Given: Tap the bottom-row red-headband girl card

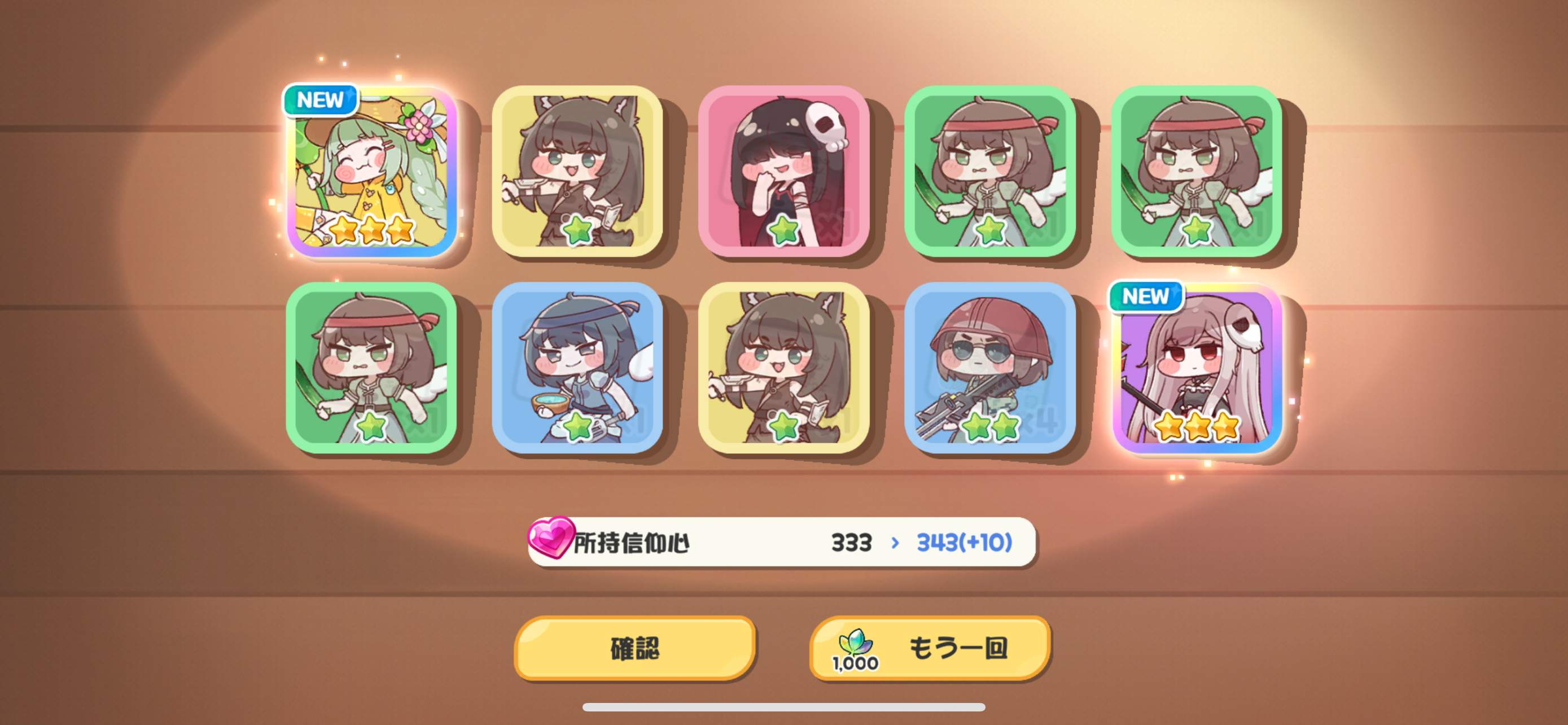Looking at the screenshot, I should 371,368.
